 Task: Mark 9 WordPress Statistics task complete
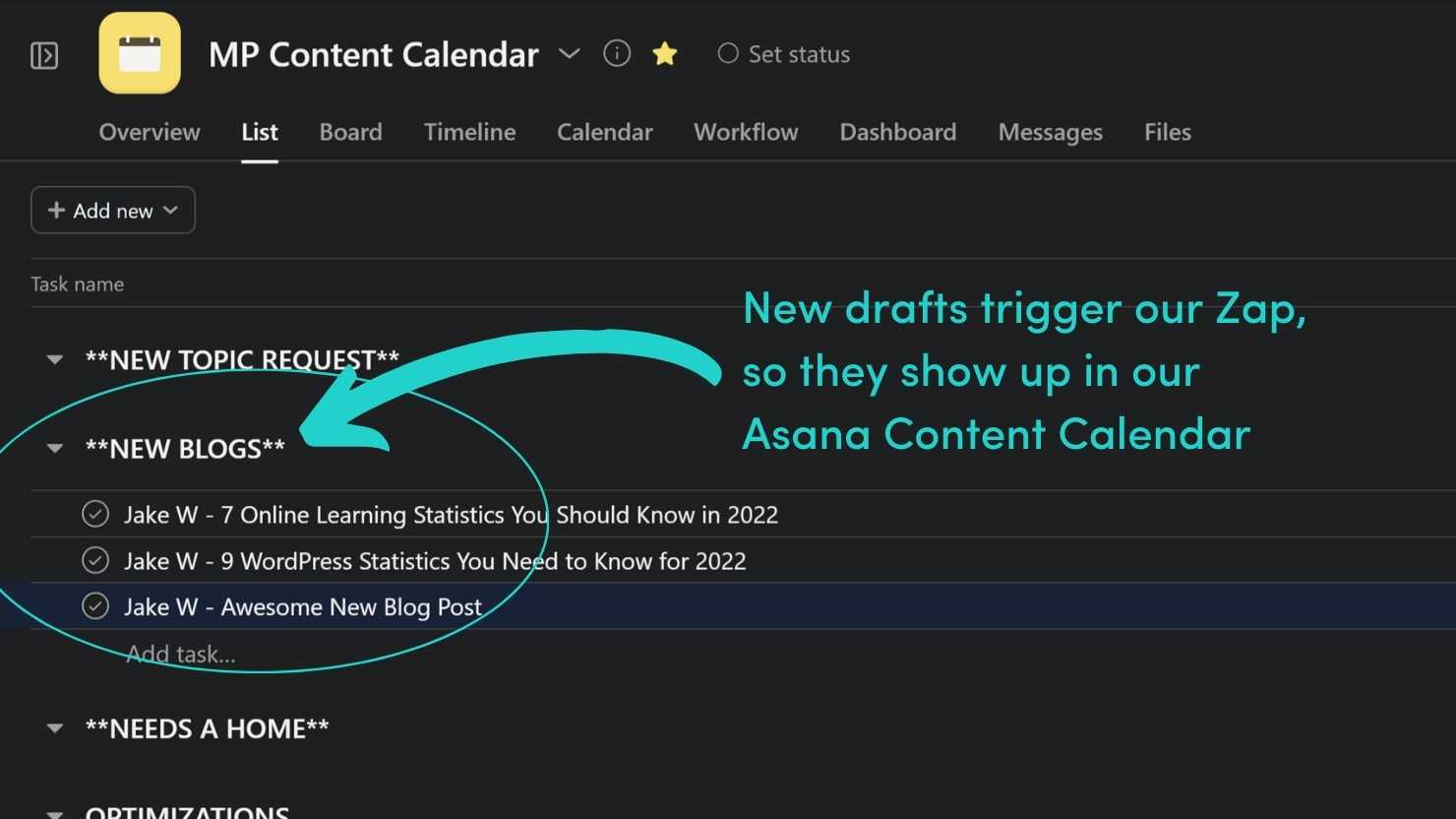pyautogui.click(x=95, y=560)
